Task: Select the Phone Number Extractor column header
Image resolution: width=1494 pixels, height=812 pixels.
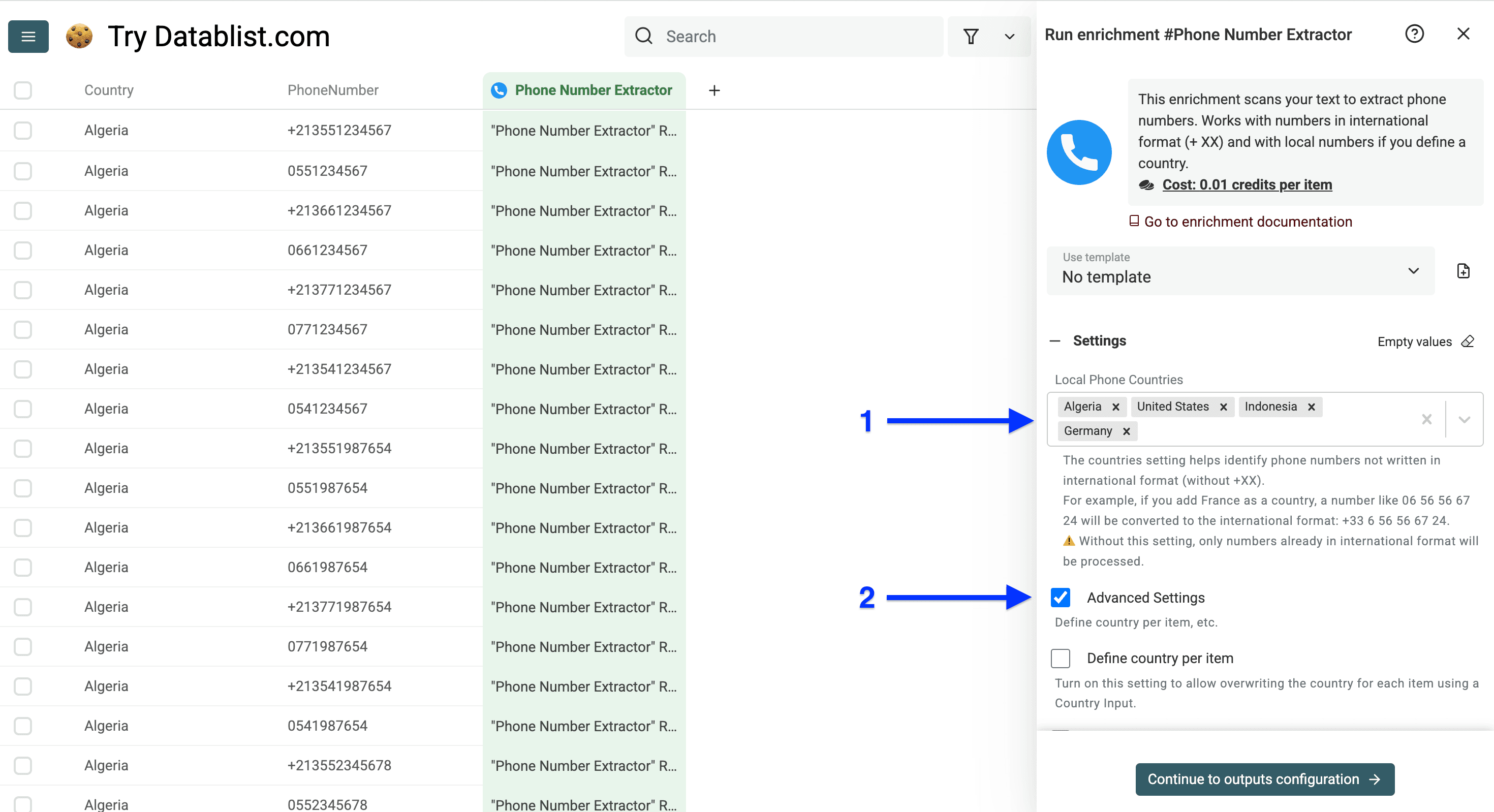Action: pos(594,90)
